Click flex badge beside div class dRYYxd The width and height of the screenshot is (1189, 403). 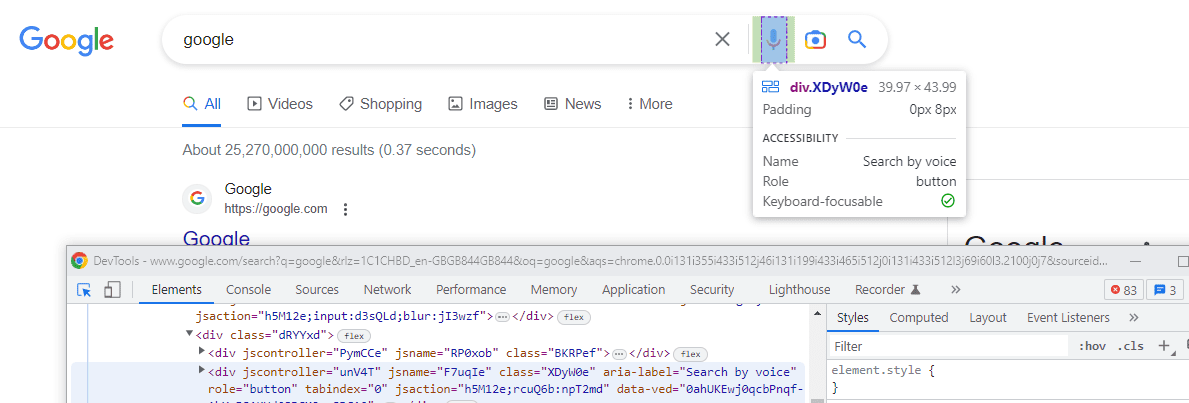click(353, 335)
